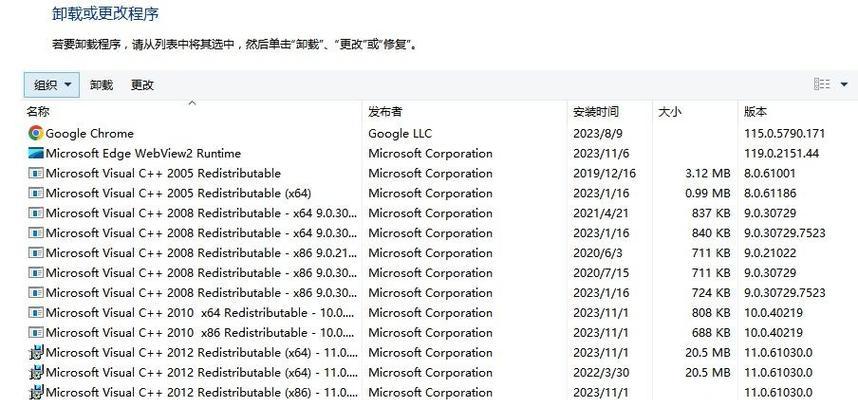The image size is (858, 400).
Task: Select the Microsoft Visual C++ 2005 Redistributable (x64) name
Action: coord(178,193)
